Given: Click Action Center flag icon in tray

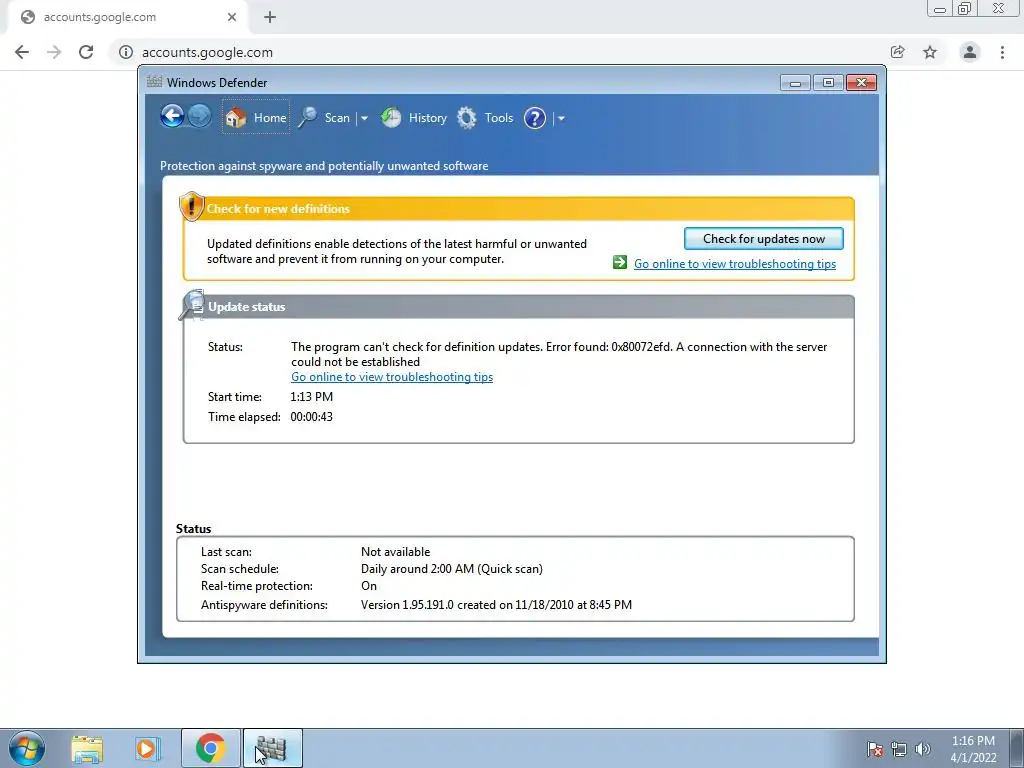Looking at the screenshot, I should [x=874, y=749].
